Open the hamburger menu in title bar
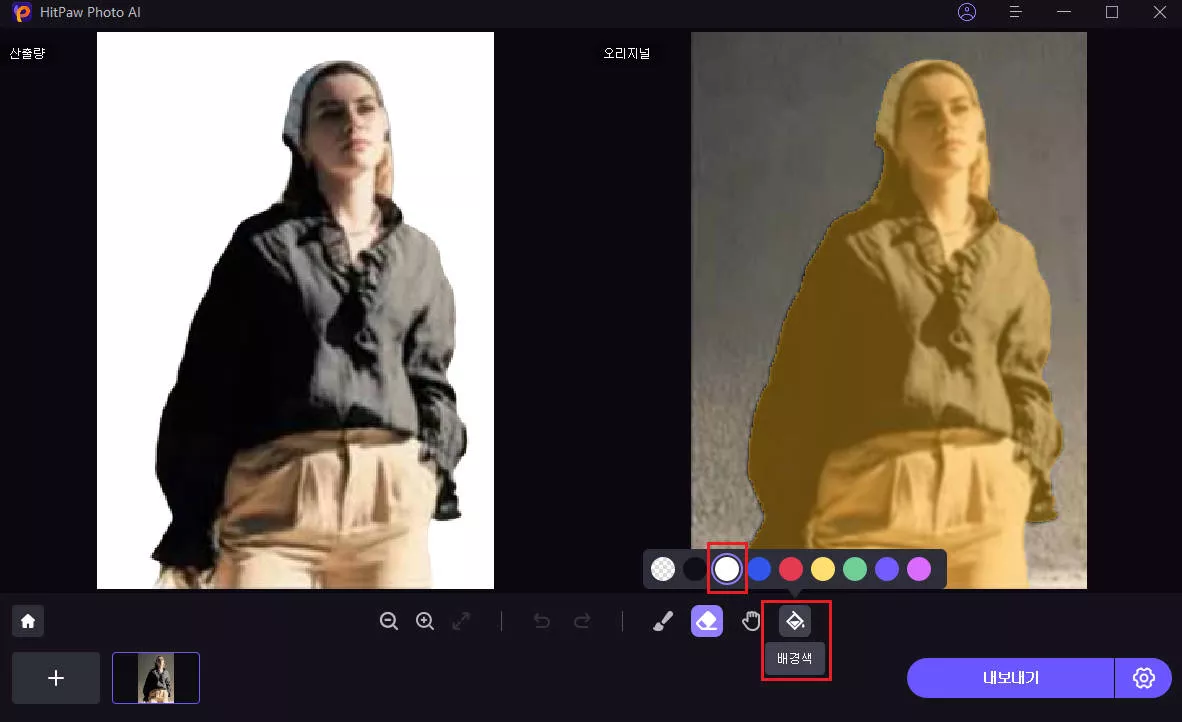Image resolution: width=1182 pixels, height=722 pixels. tap(1015, 12)
